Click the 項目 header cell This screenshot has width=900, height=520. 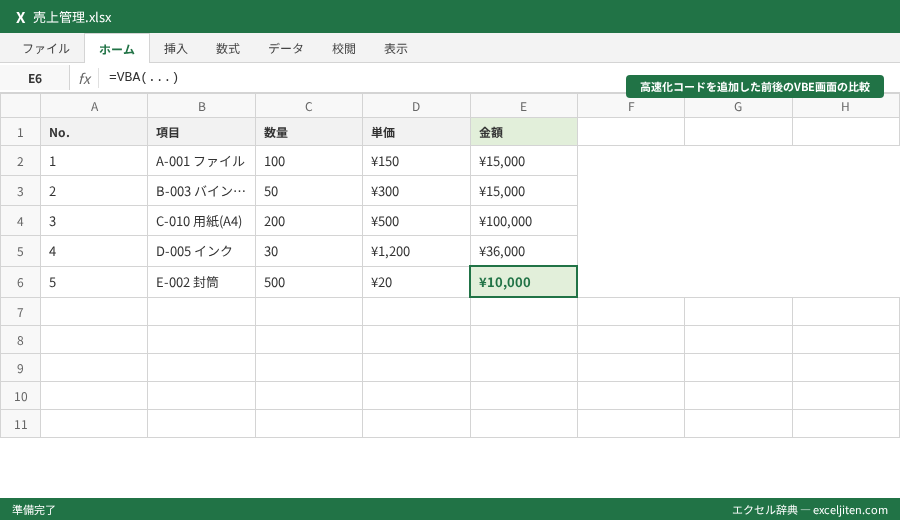pos(201,132)
